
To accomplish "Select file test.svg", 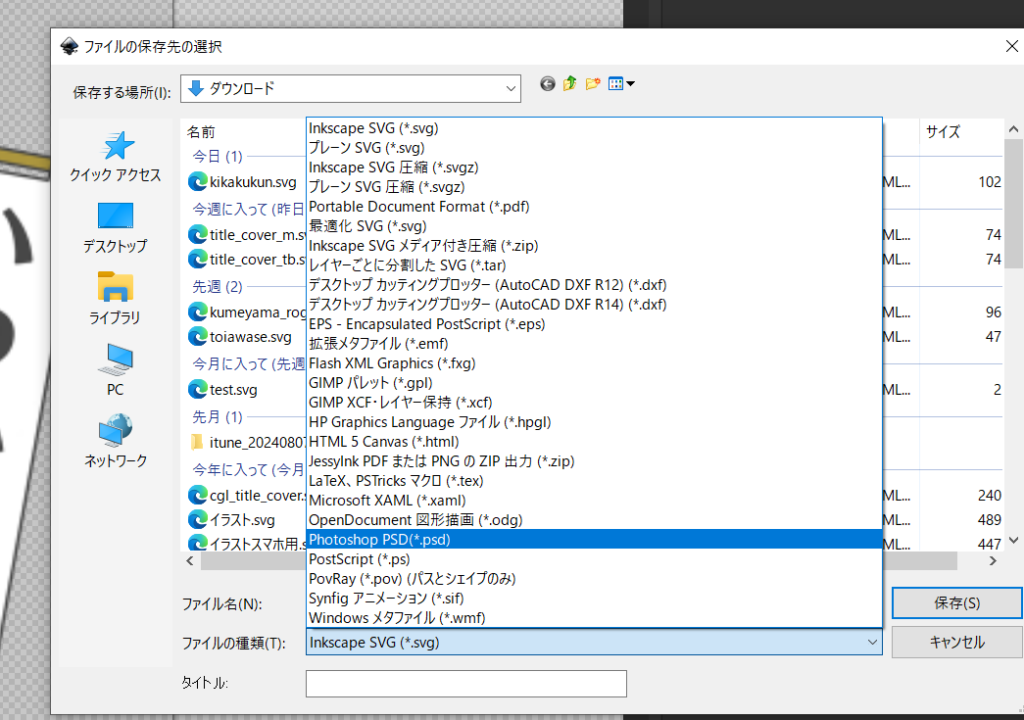I will [x=223, y=390].
